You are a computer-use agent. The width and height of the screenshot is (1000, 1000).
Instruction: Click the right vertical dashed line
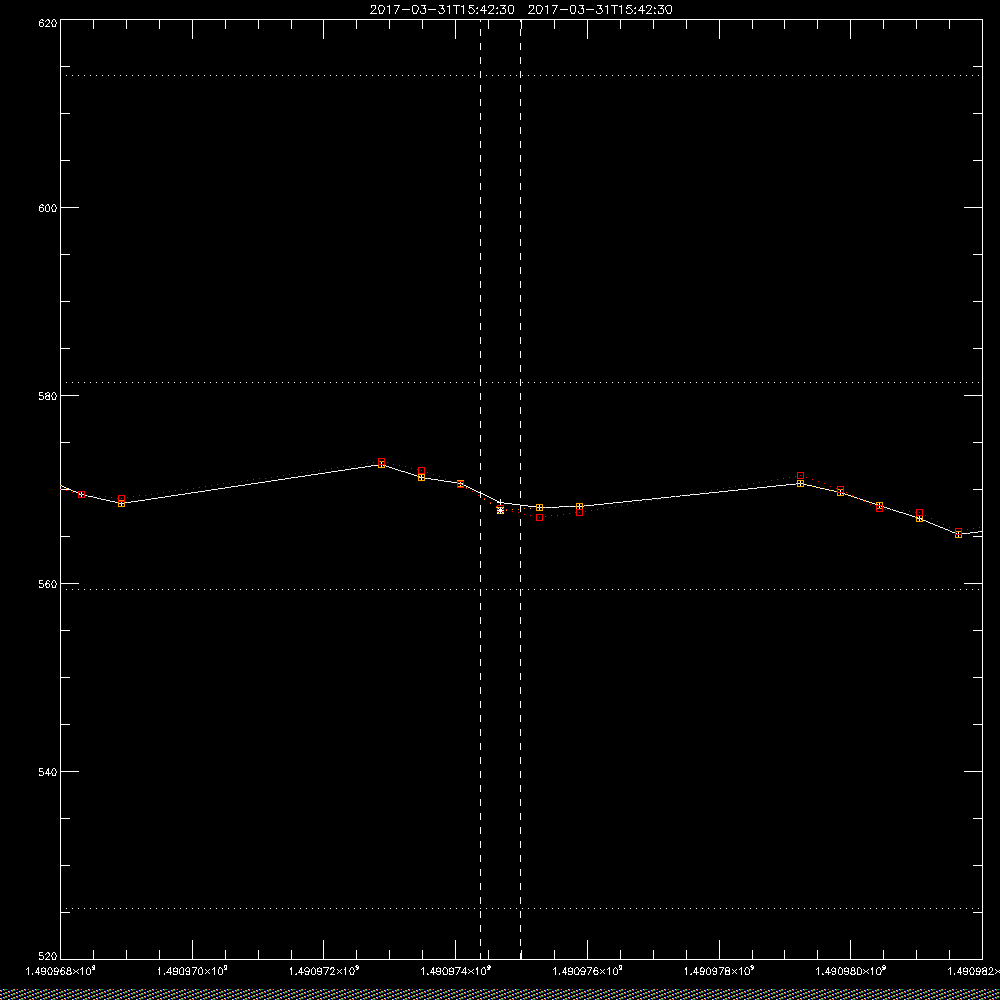(520, 489)
